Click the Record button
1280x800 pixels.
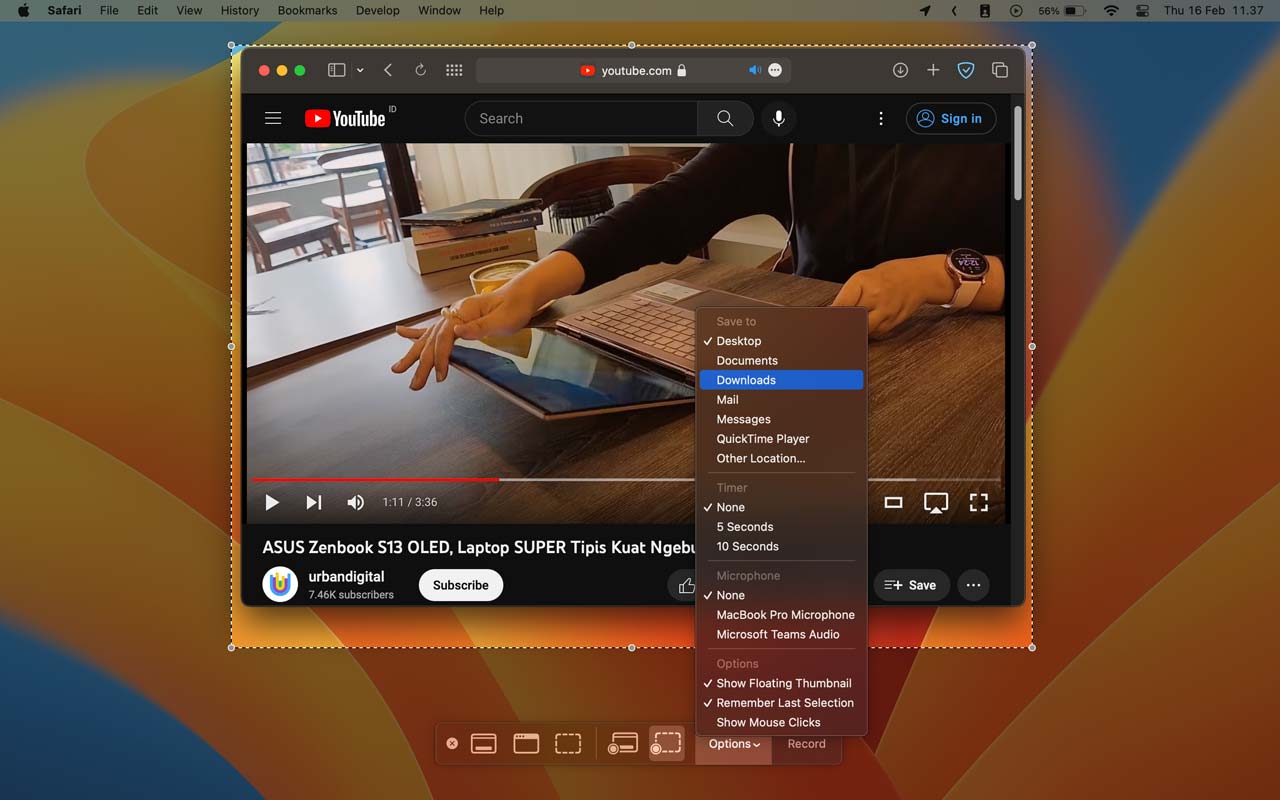click(x=806, y=744)
